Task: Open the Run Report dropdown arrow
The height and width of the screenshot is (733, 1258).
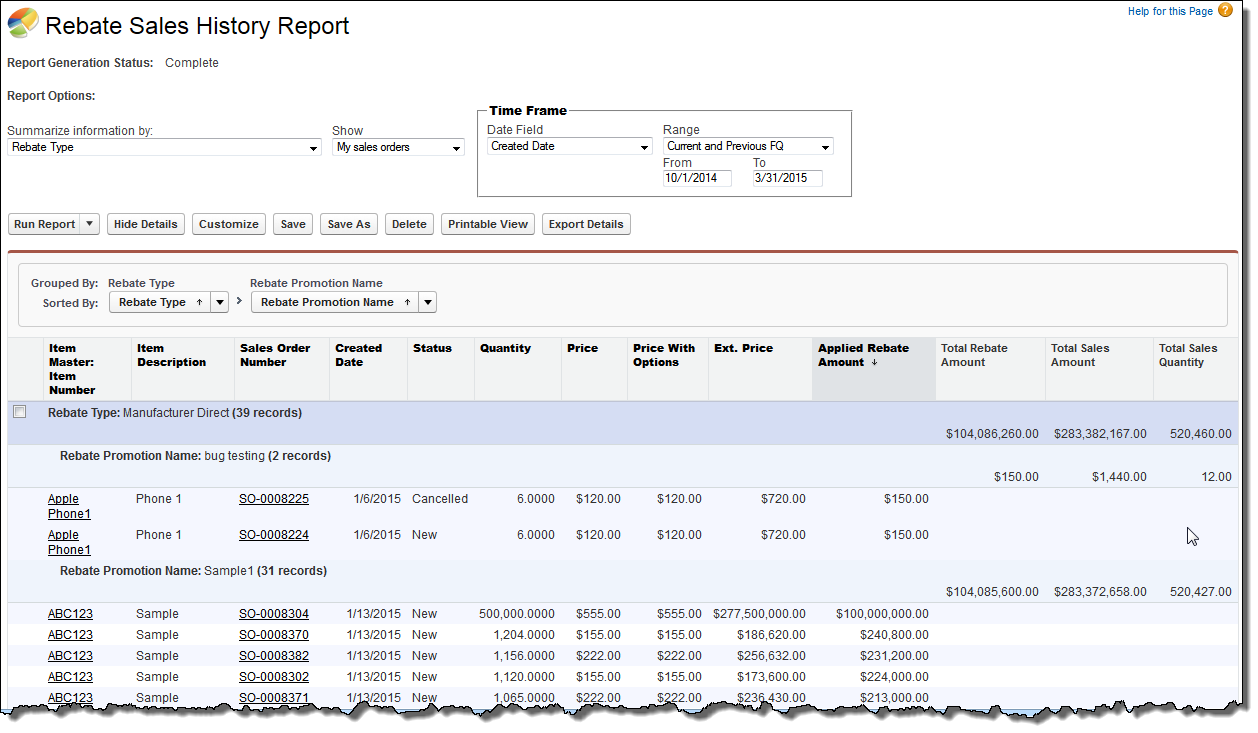Action: point(89,224)
